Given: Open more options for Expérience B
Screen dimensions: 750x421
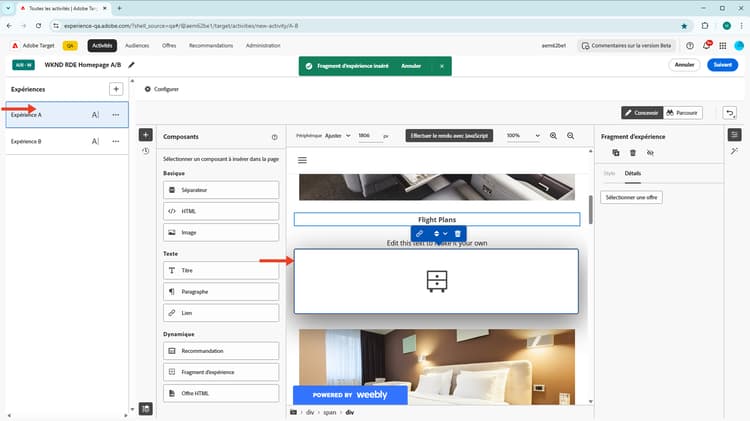Looking at the screenshot, I should 116,141.
